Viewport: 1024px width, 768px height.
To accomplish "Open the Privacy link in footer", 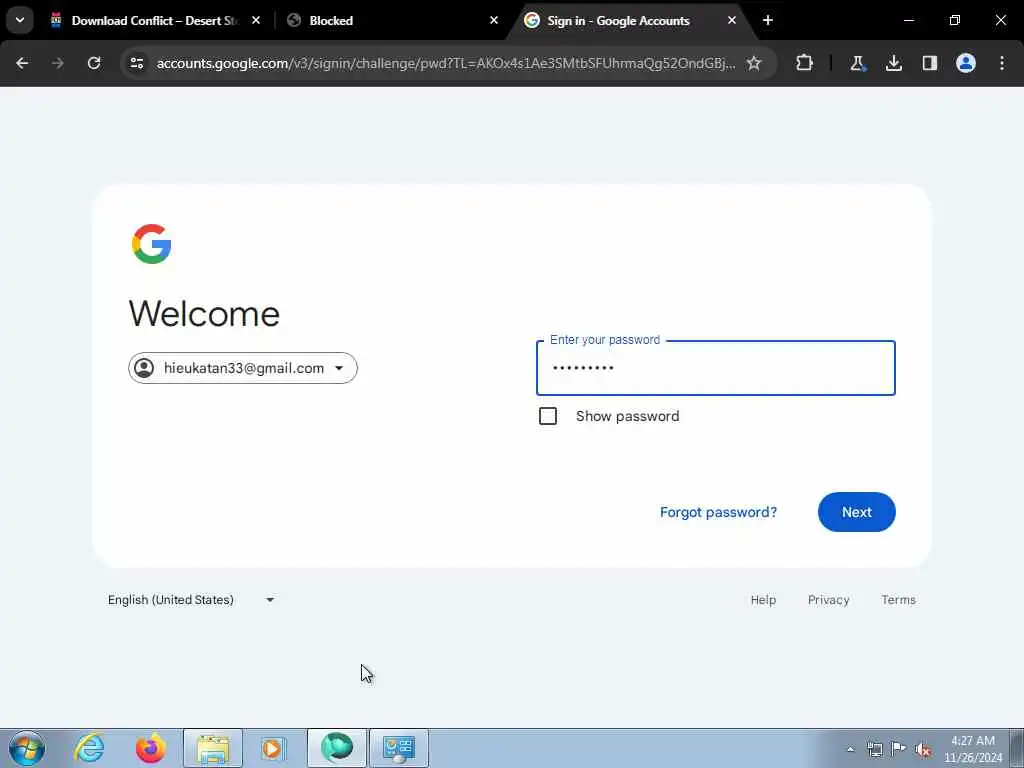I will (829, 600).
